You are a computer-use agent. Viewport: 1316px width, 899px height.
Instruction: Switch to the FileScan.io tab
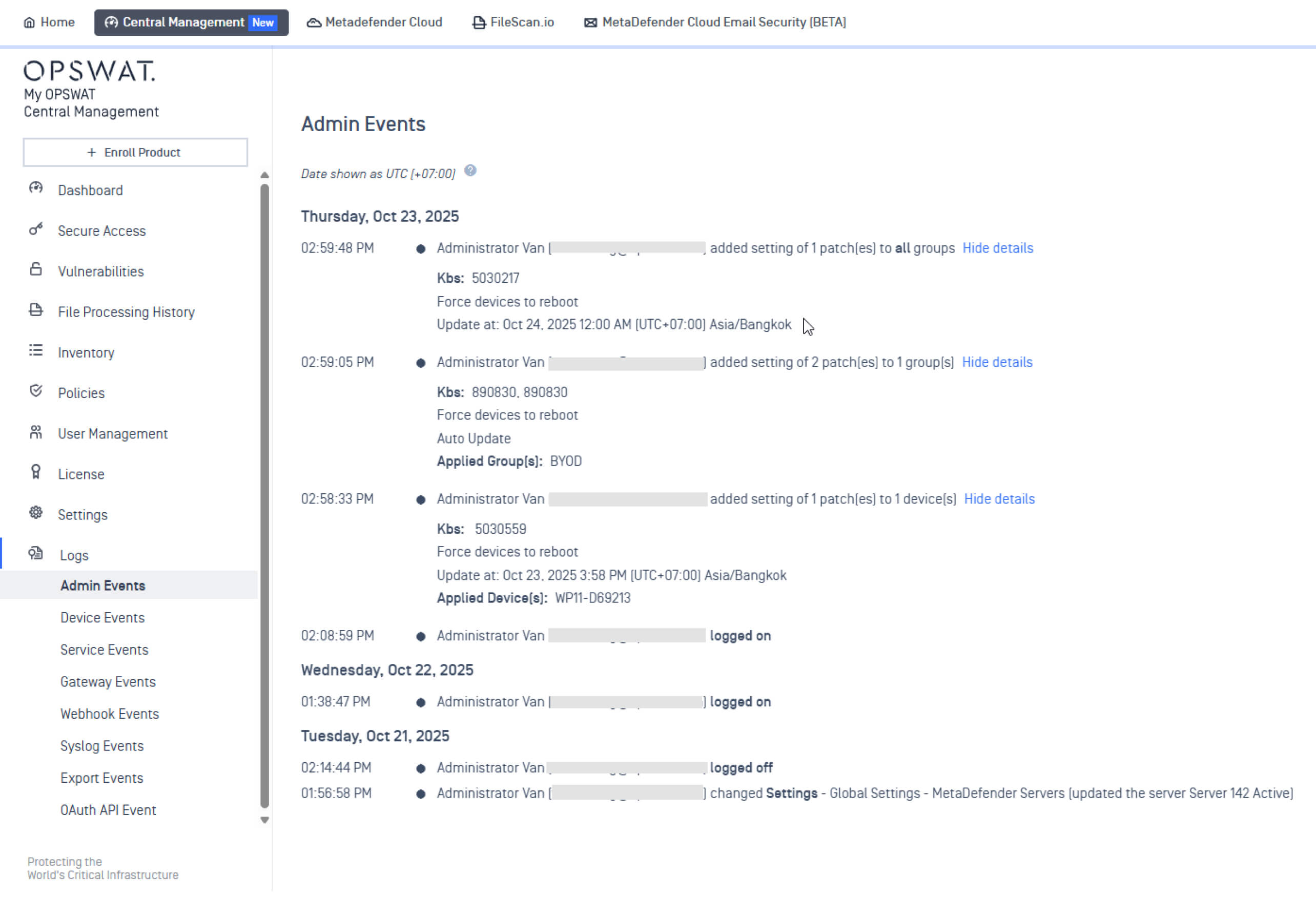click(513, 22)
